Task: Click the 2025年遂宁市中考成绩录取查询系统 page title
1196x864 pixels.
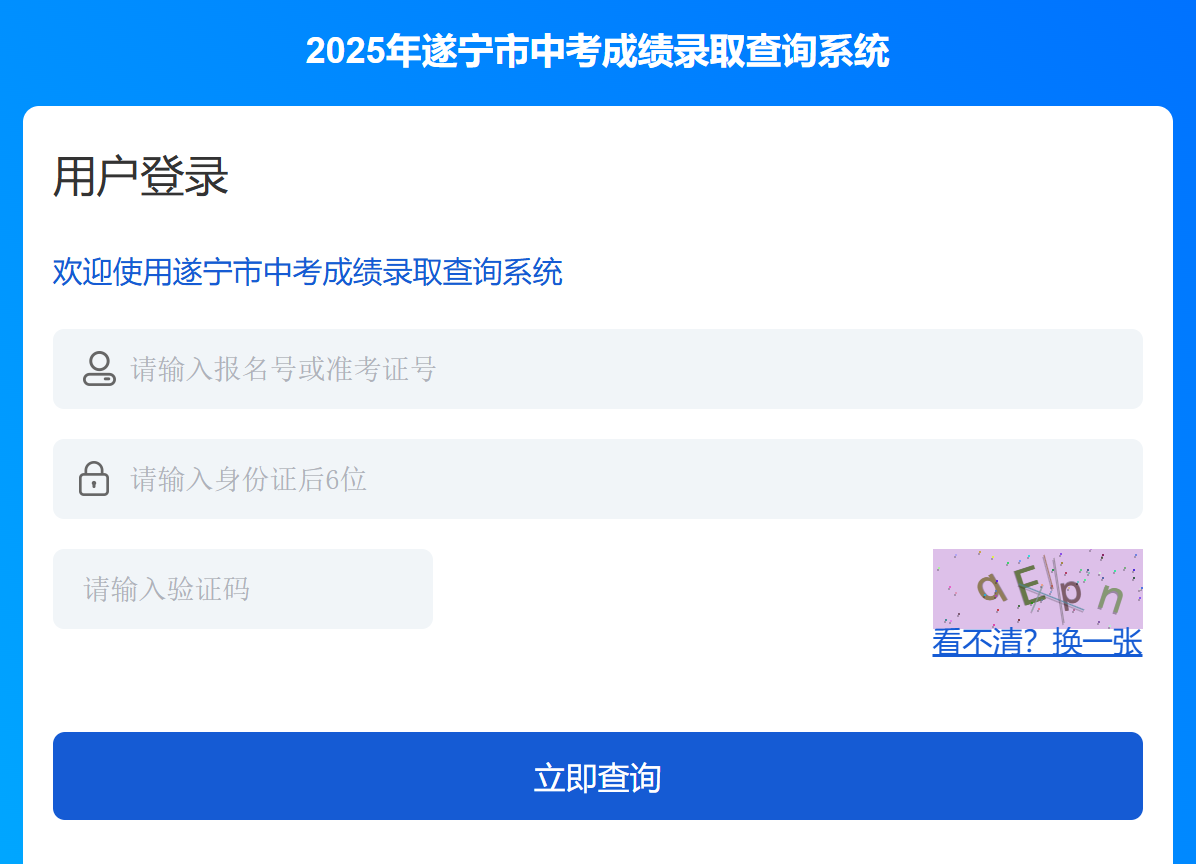Action: pyautogui.click(x=597, y=51)
